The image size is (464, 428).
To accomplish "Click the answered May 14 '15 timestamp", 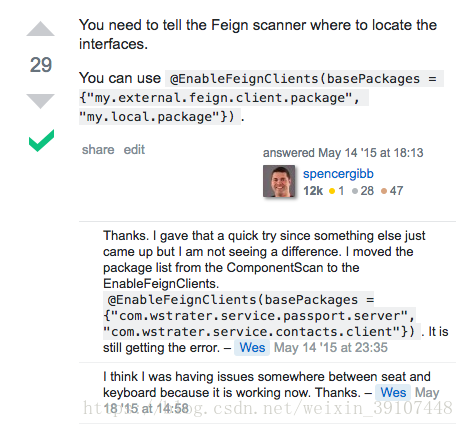I will coord(343,153).
